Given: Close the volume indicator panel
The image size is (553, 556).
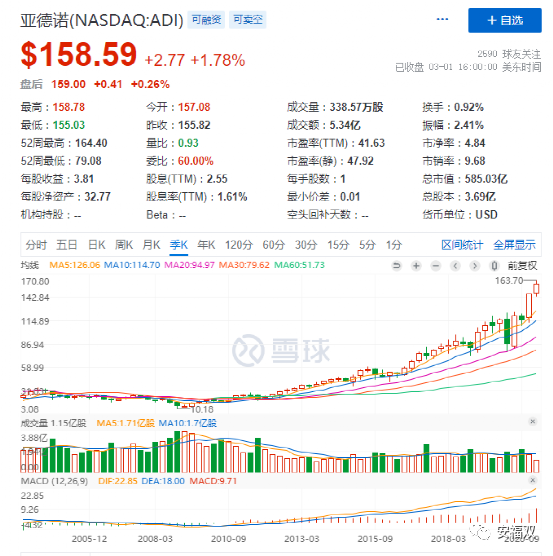Looking at the screenshot, I should point(532,421).
